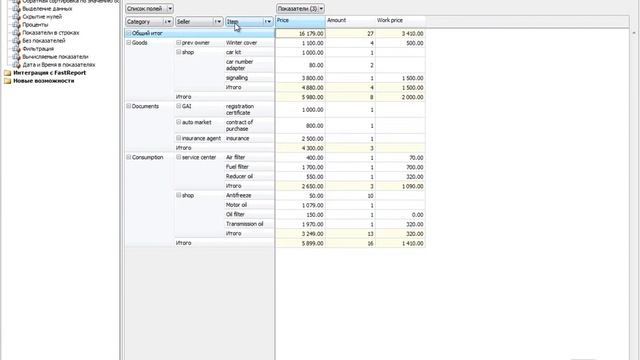Open Выделение данных tree item
Viewport: 640px width, 360px height.
click(47, 9)
